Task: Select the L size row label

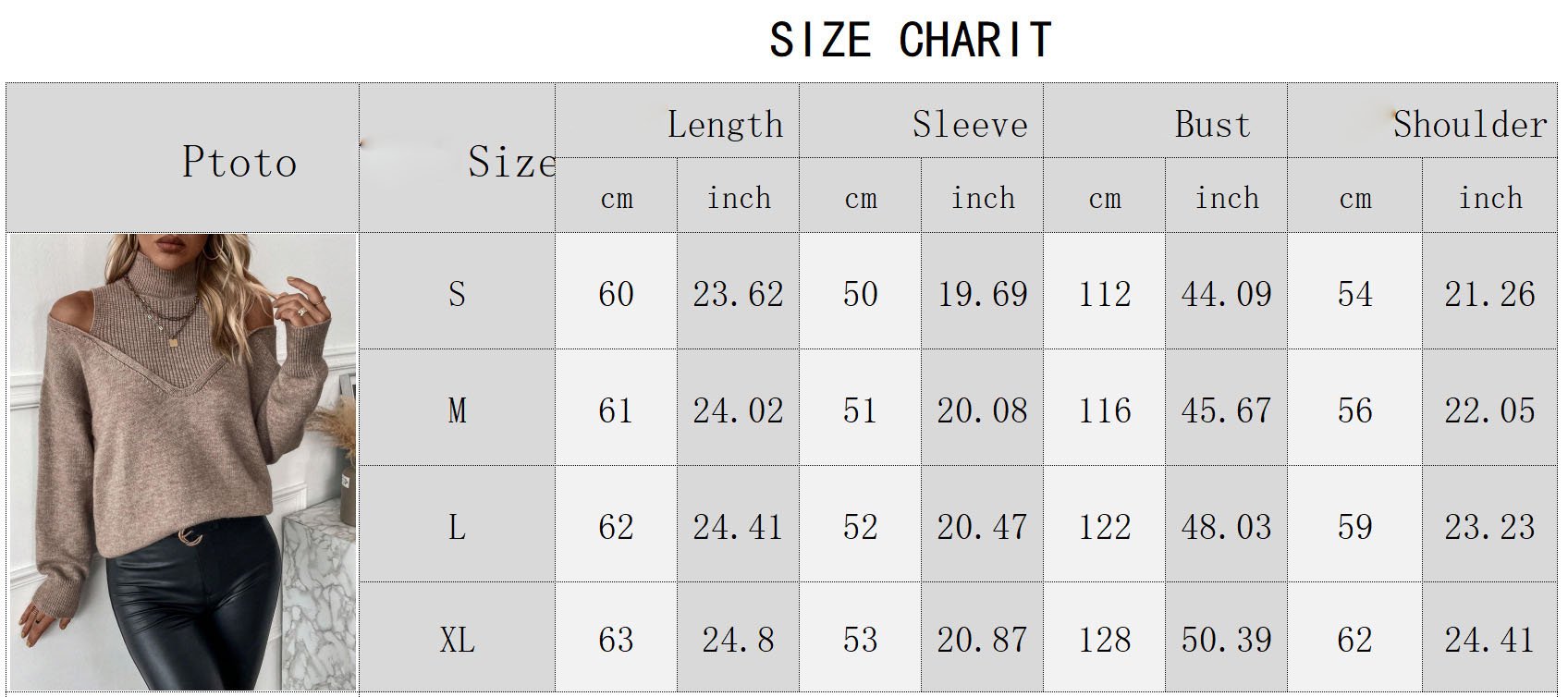Action: click(x=457, y=527)
